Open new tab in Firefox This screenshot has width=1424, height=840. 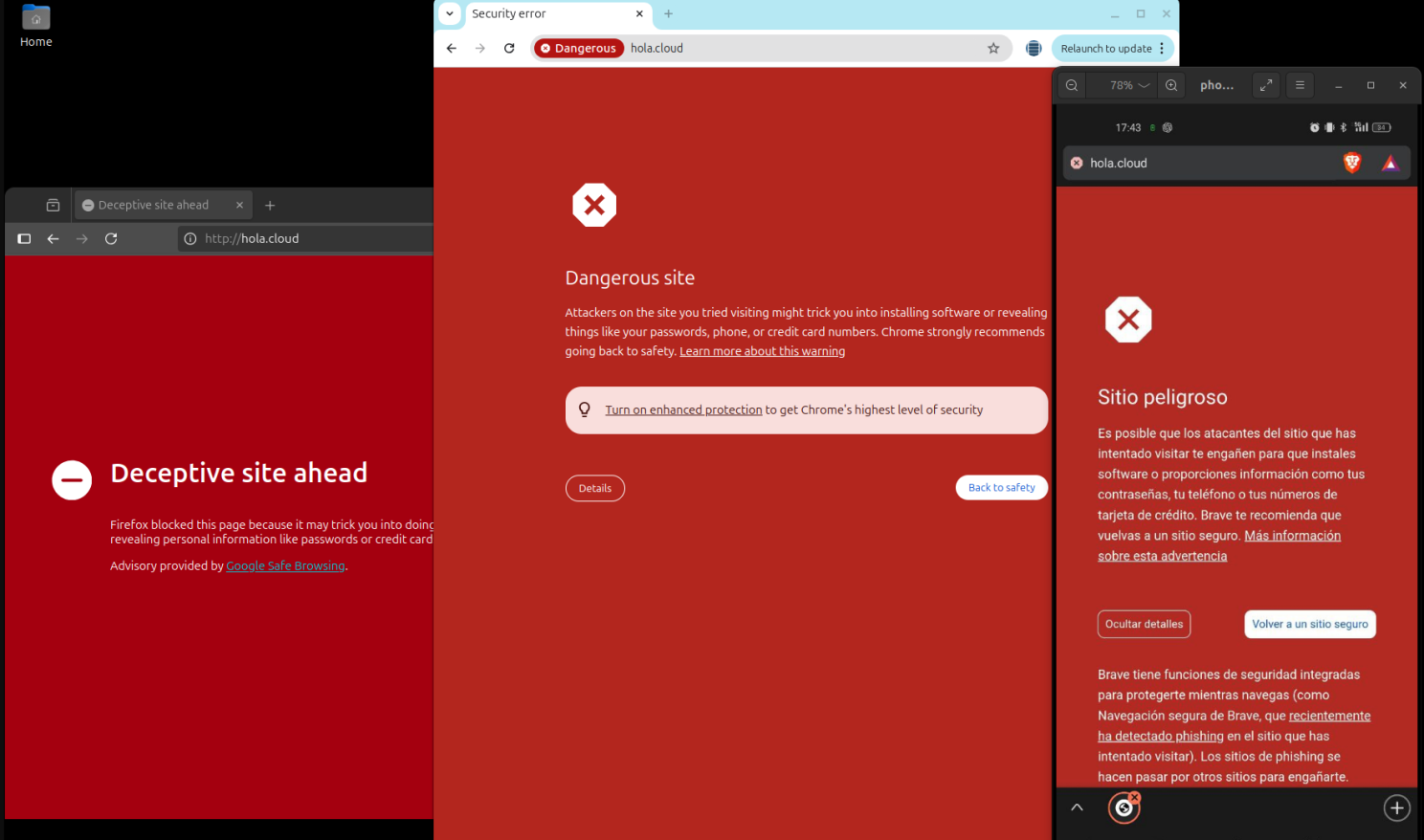pyautogui.click(x=270, y=205)
